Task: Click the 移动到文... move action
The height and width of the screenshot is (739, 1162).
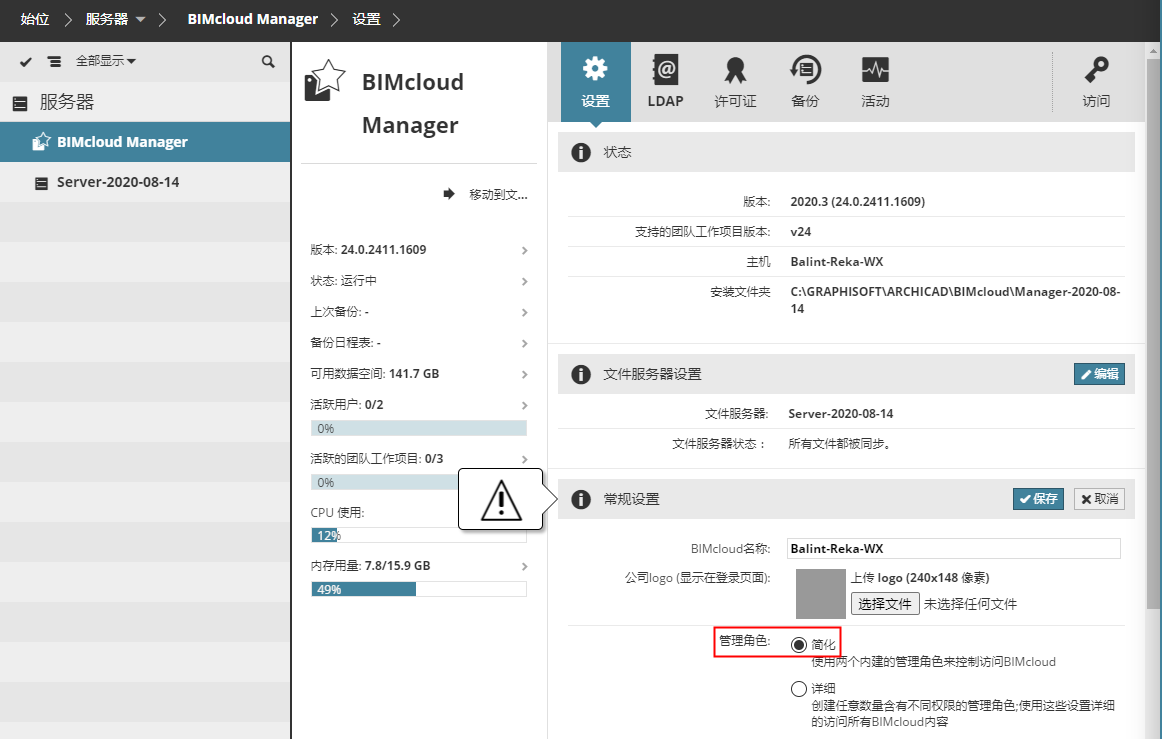Action: coord(486,194)
